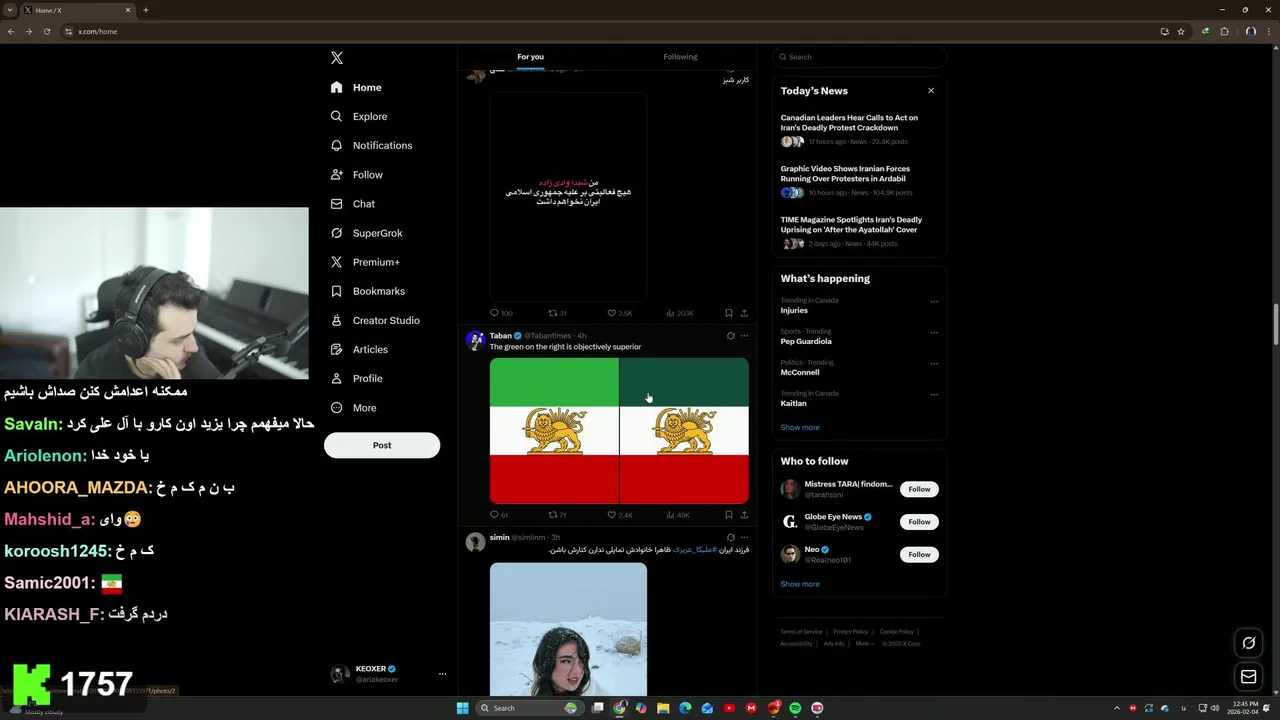Screen dimensions: 1280x720
Task: Show more under What's happening
Action: [800, 427]
